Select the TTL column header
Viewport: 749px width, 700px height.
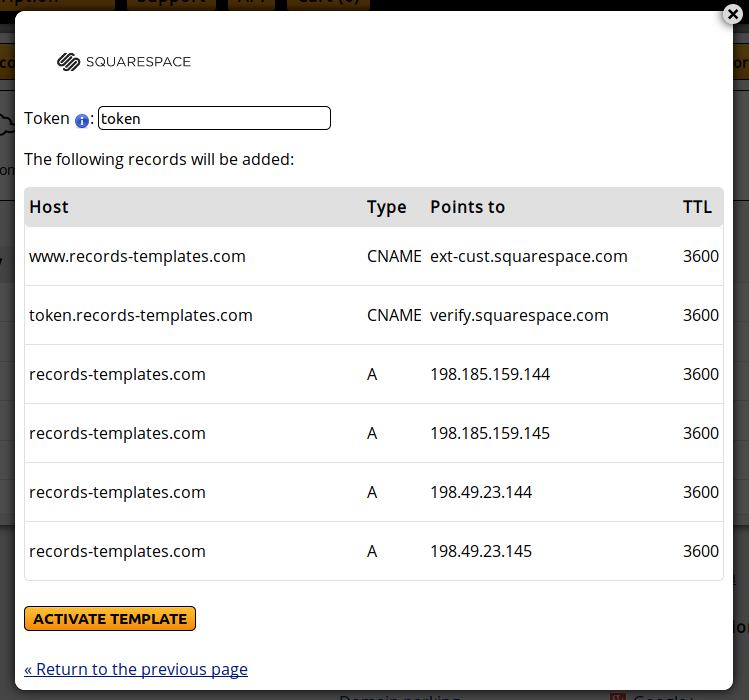tap(697, 207)
